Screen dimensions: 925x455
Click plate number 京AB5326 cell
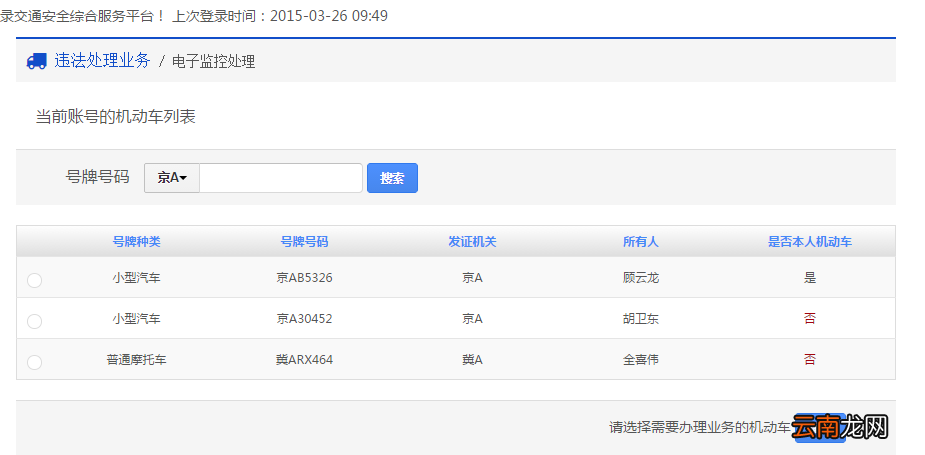tap(304, 277)
